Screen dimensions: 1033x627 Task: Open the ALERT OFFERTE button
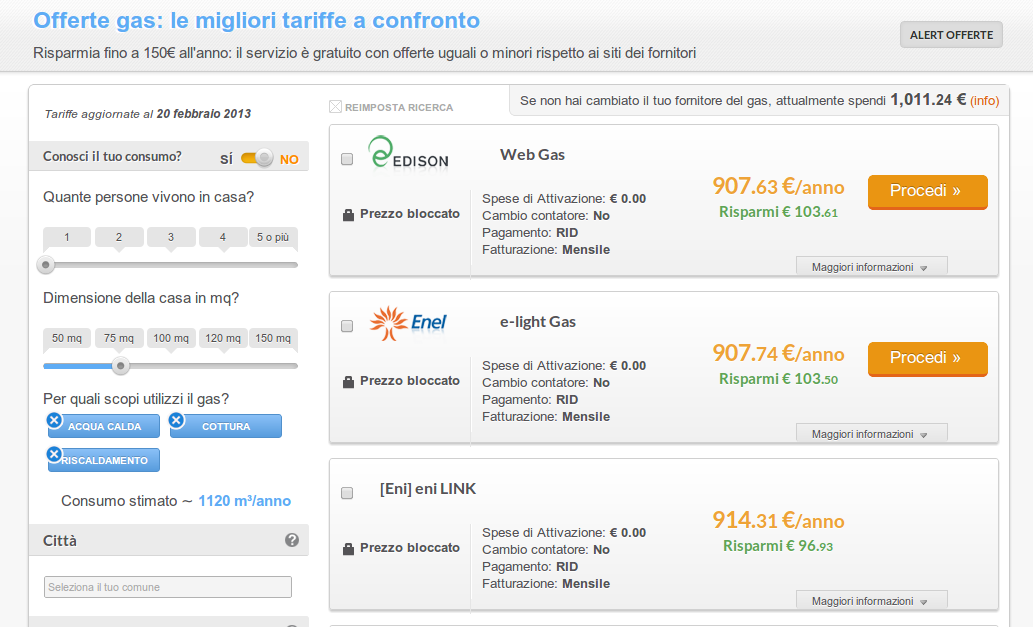[951, 35]
